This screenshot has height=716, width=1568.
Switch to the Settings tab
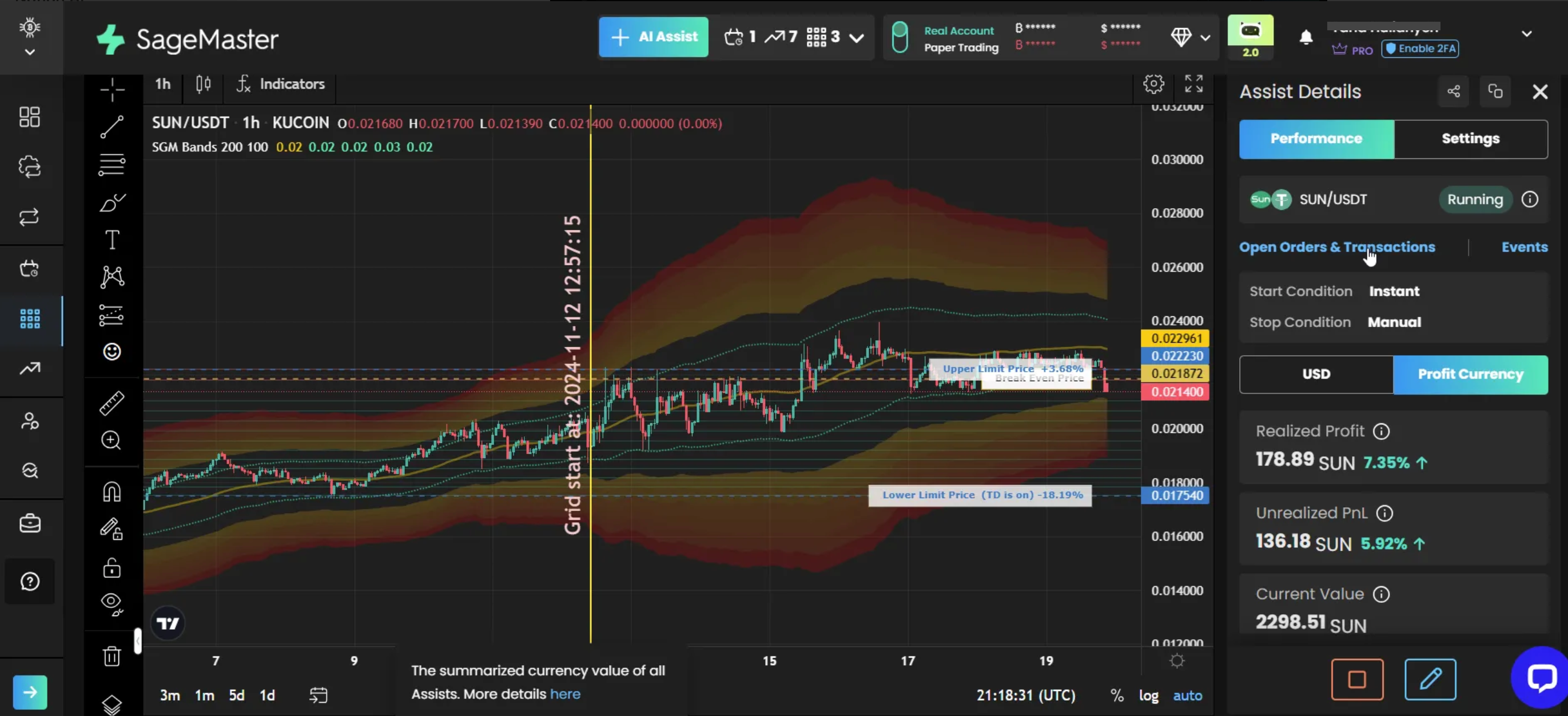tap(1471, 139)
